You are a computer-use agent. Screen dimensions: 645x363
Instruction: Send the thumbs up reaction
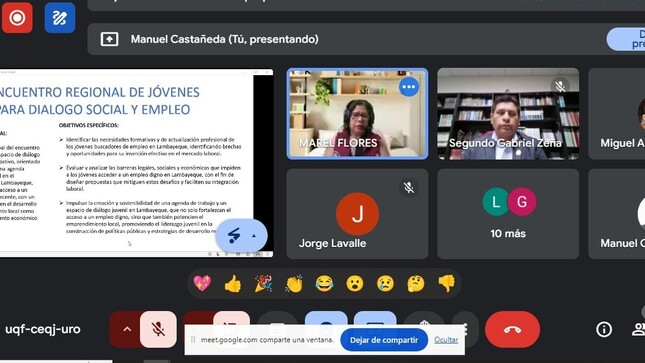pyautogui.click(x=233, y=284)
